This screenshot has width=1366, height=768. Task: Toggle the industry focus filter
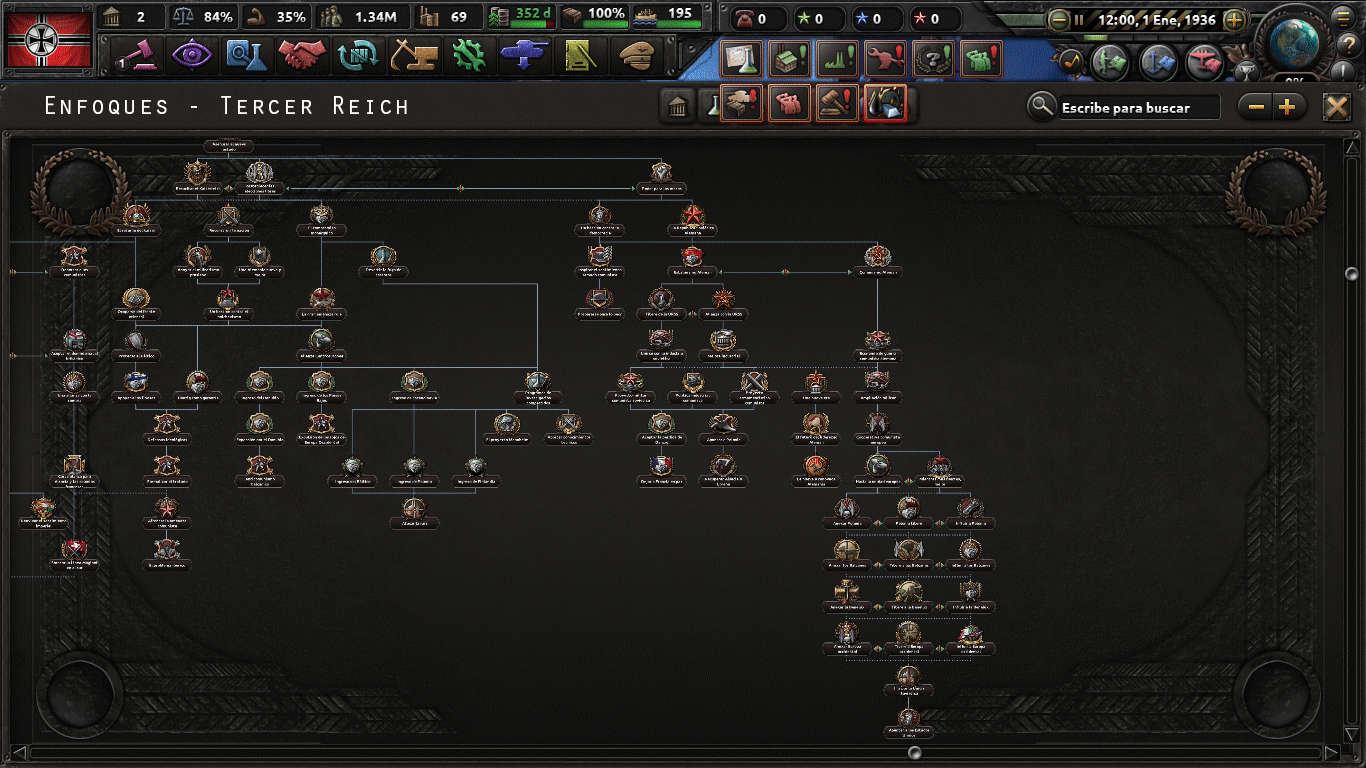coord(740,104)
